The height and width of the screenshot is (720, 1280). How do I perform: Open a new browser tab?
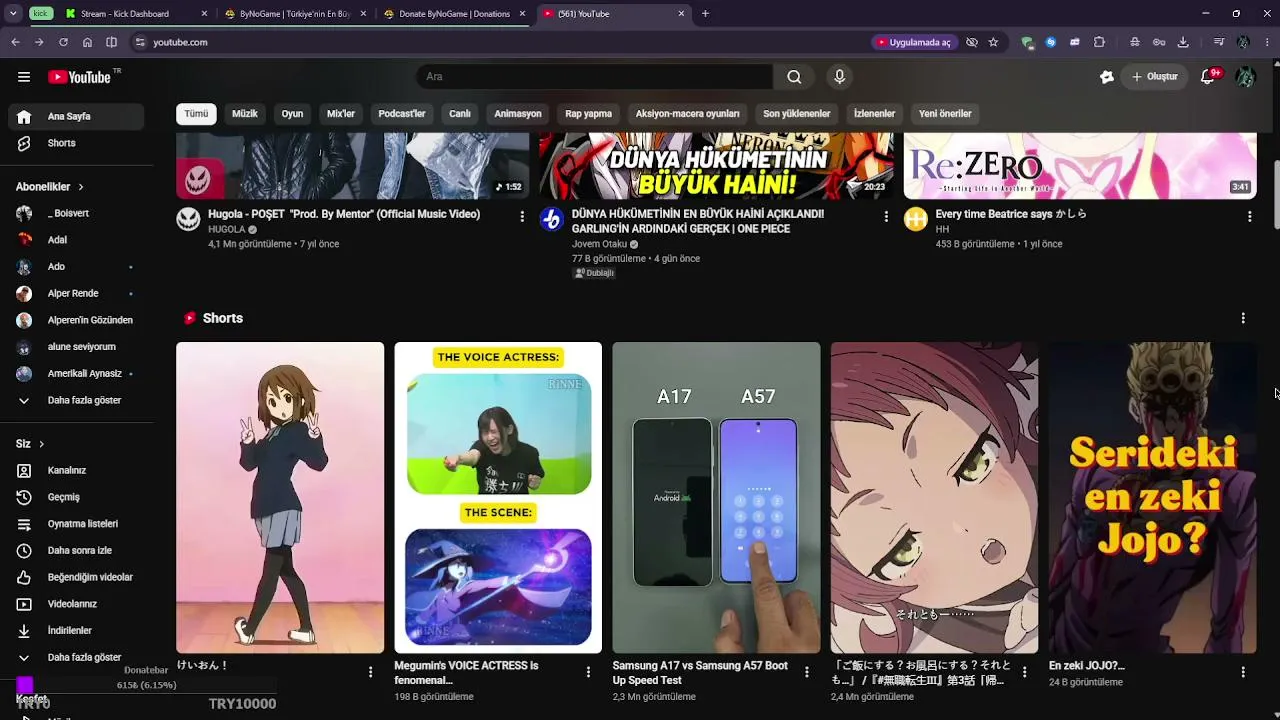coord(705,14)
